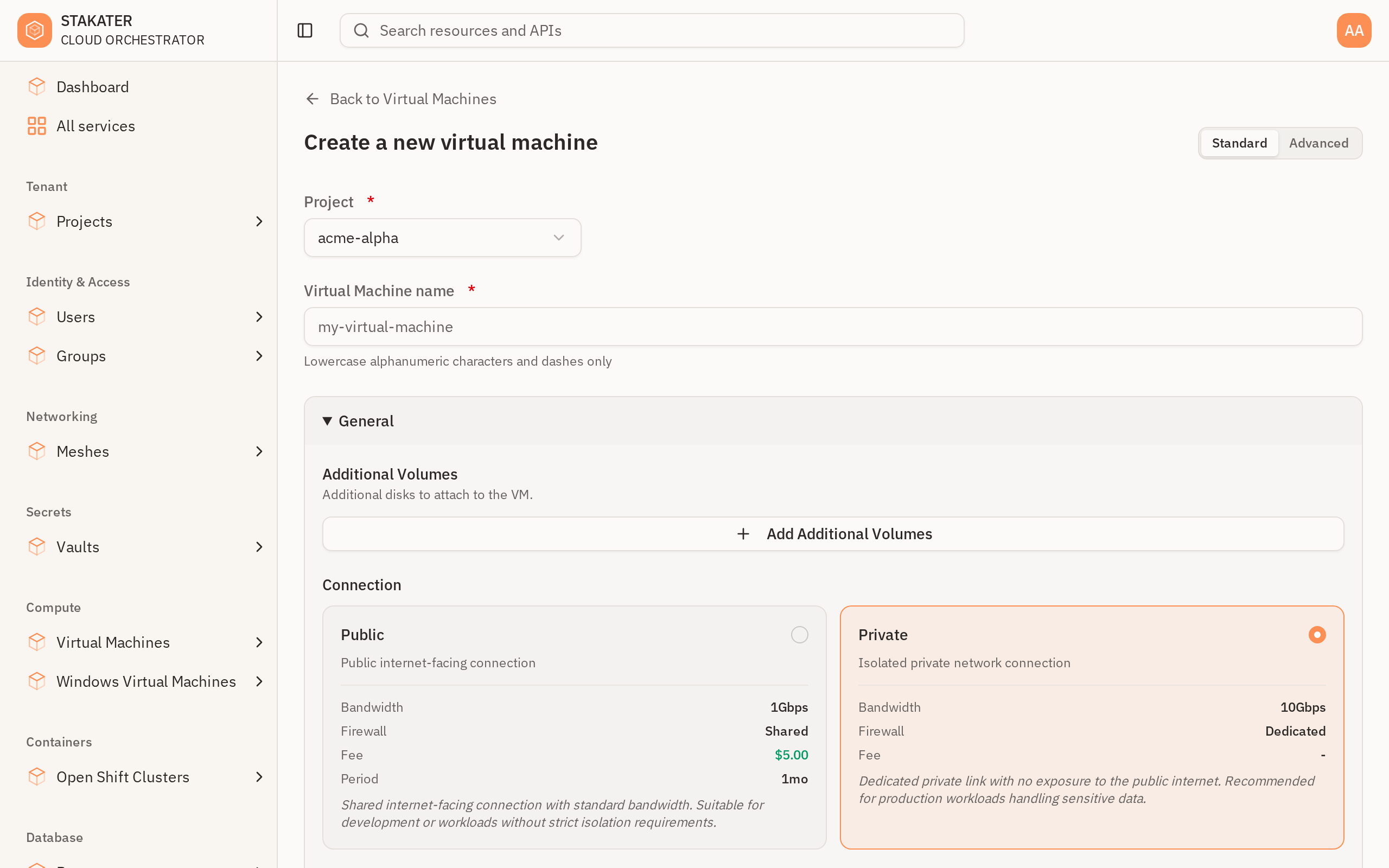Click the Stakater logo icon
This screenshot has width=1389, height=868.
(34, 30)
